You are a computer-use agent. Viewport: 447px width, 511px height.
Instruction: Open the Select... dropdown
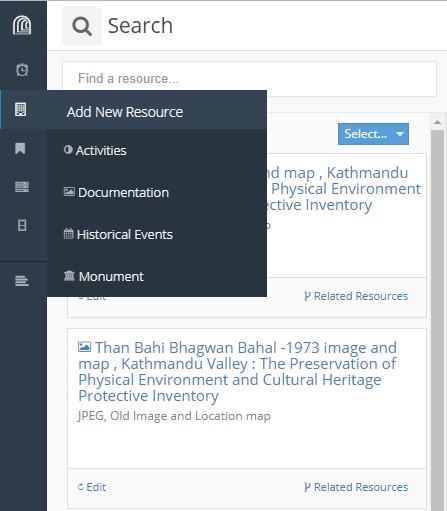(x=373, y=134)
